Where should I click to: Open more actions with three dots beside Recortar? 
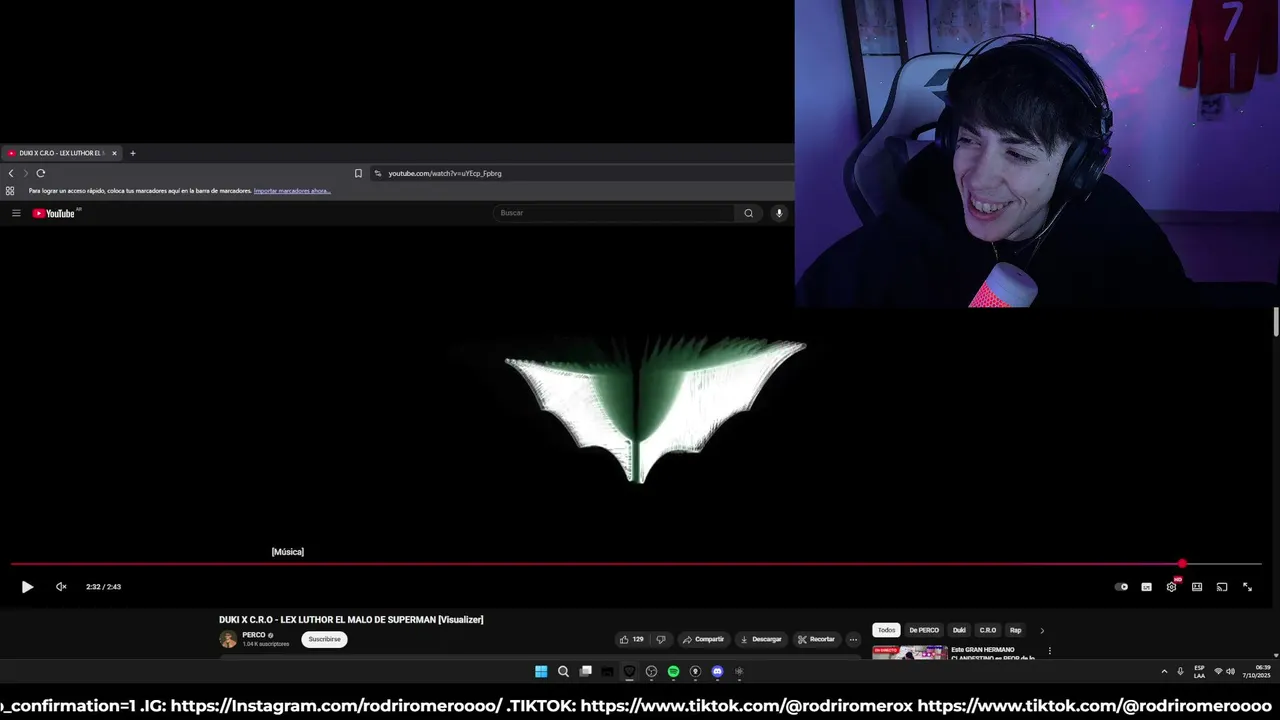853,639
